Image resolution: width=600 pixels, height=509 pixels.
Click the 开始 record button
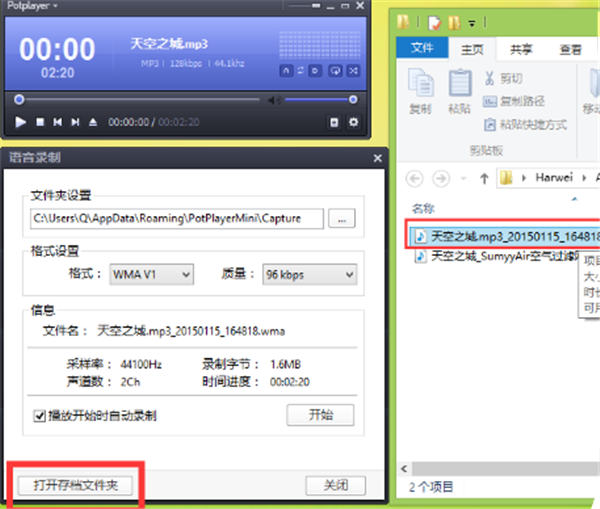pyautogui.click(x=320, y=414)
